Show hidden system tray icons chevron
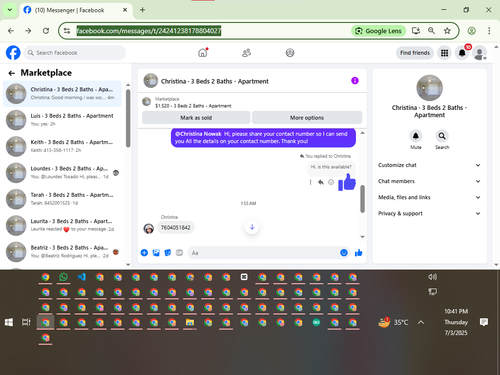 (421, 322)
